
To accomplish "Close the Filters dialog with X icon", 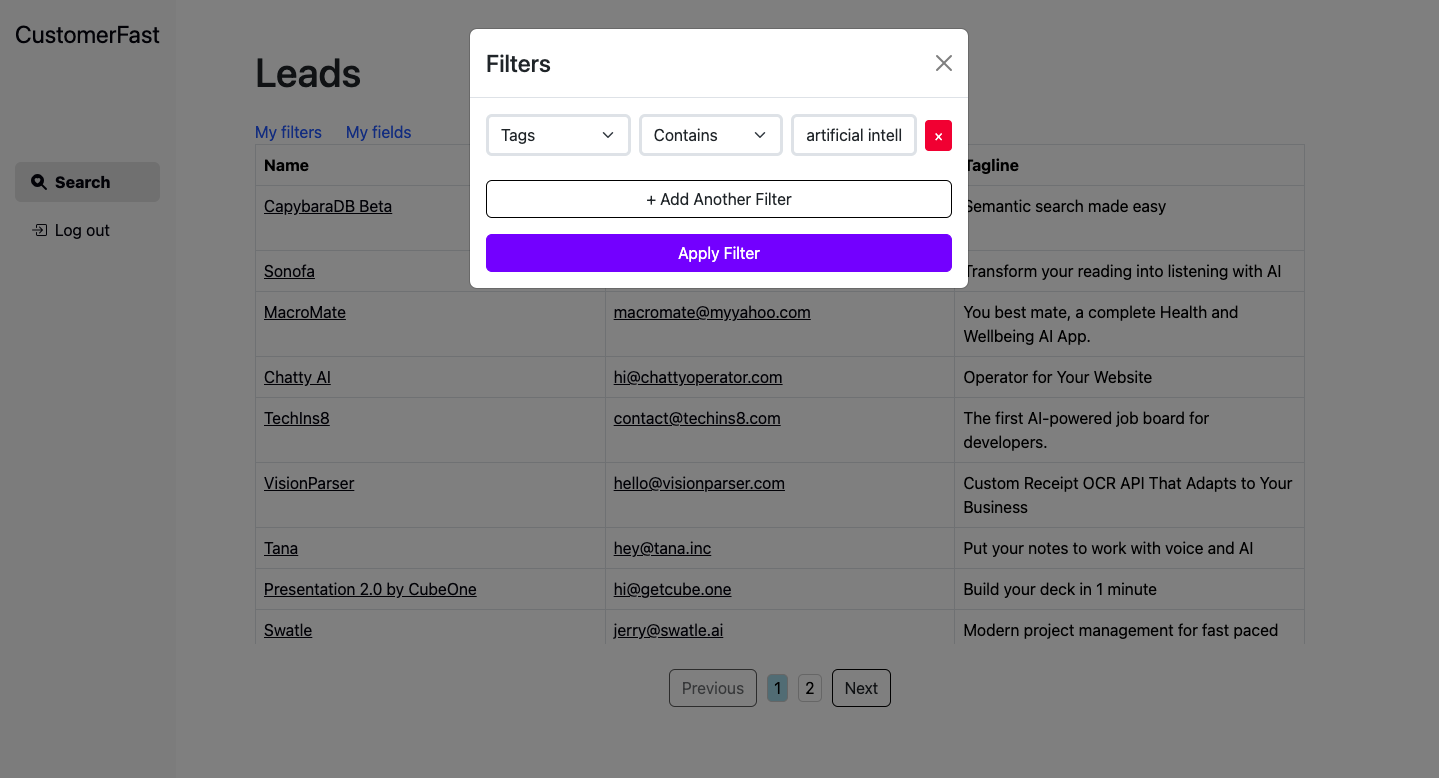I will point(943,63).
